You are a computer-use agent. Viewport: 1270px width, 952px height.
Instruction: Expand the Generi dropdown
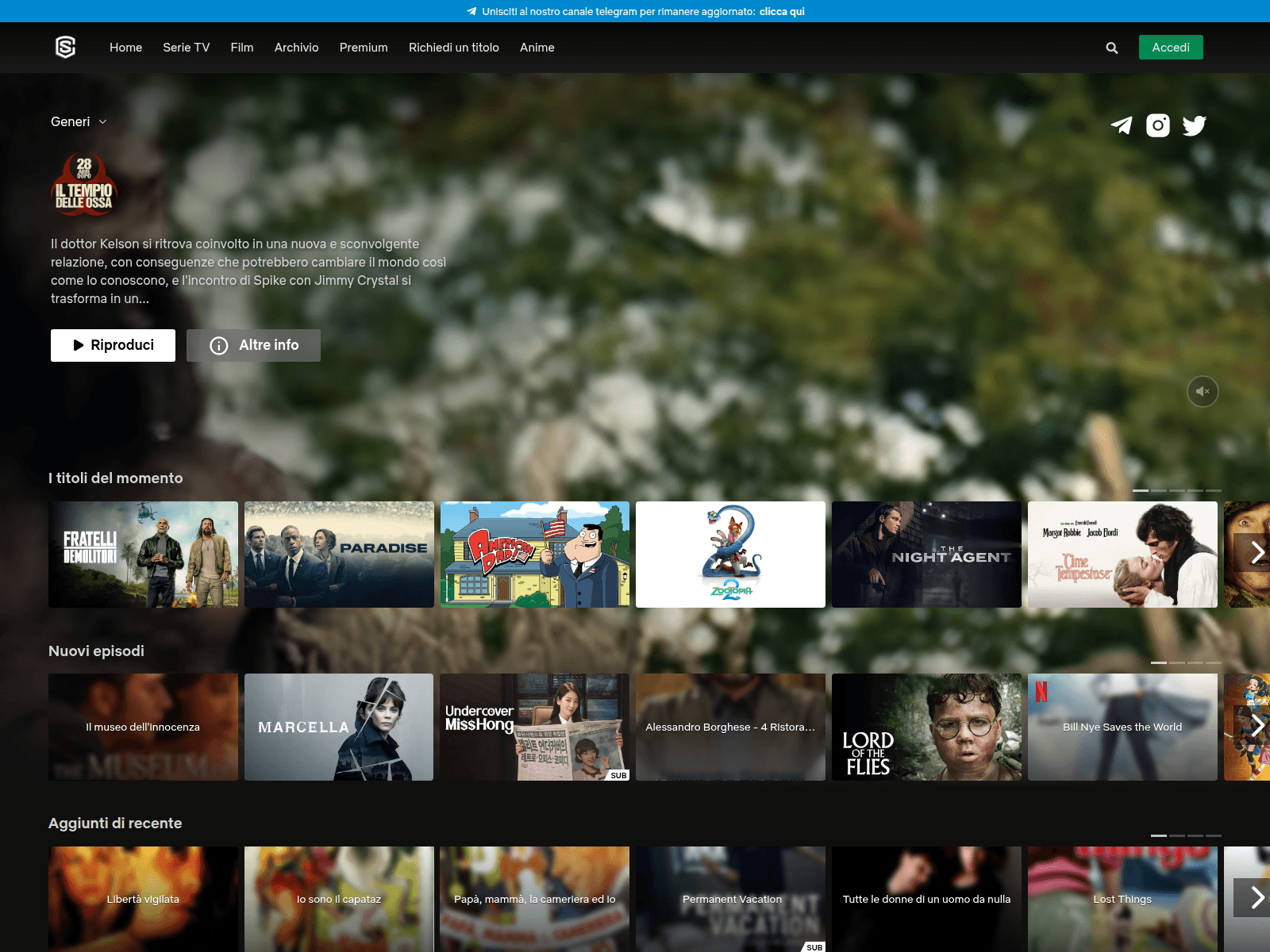coord(79,121)
